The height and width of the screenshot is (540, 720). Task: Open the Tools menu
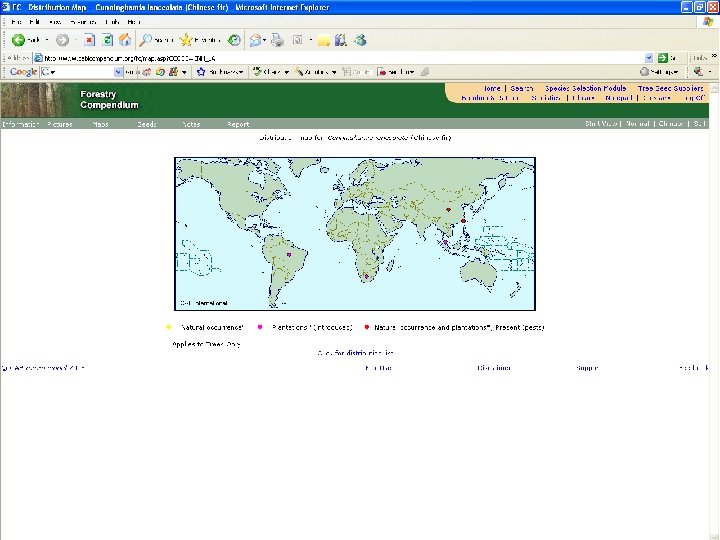(x=112, y=22)
